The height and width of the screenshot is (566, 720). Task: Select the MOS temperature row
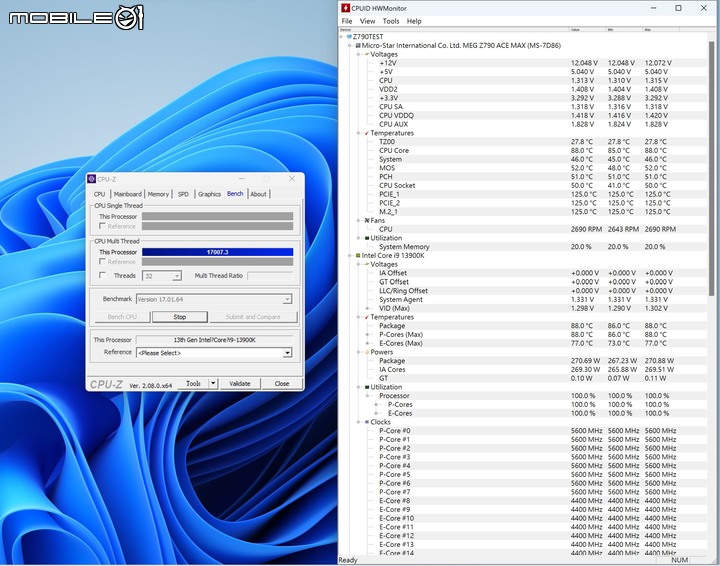pyautogui.click(x=537, y=168)
